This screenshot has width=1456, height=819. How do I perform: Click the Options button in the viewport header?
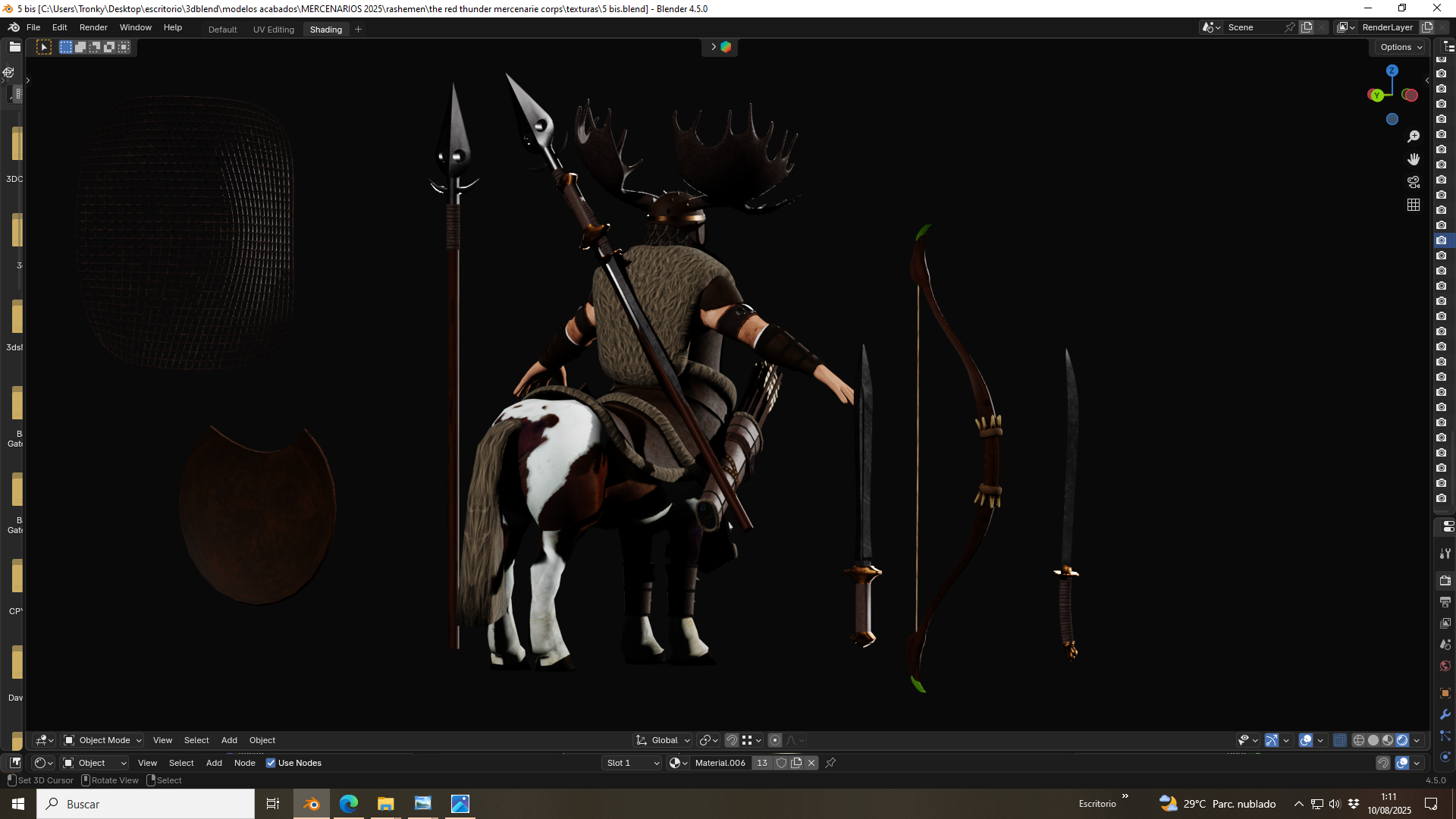pos(1401,47)
